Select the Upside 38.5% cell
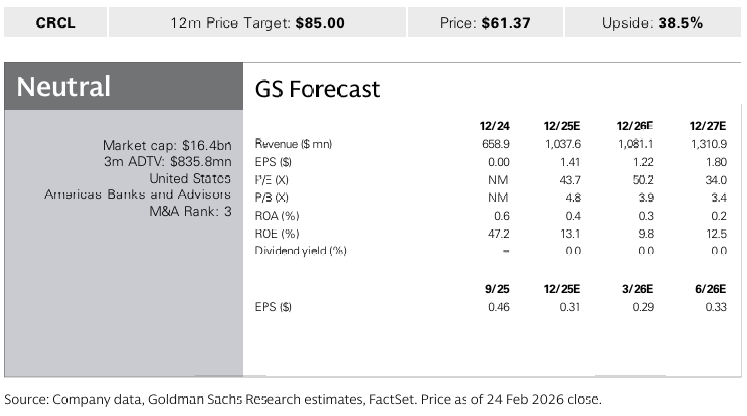747x416 pixels. pos(653,22)
